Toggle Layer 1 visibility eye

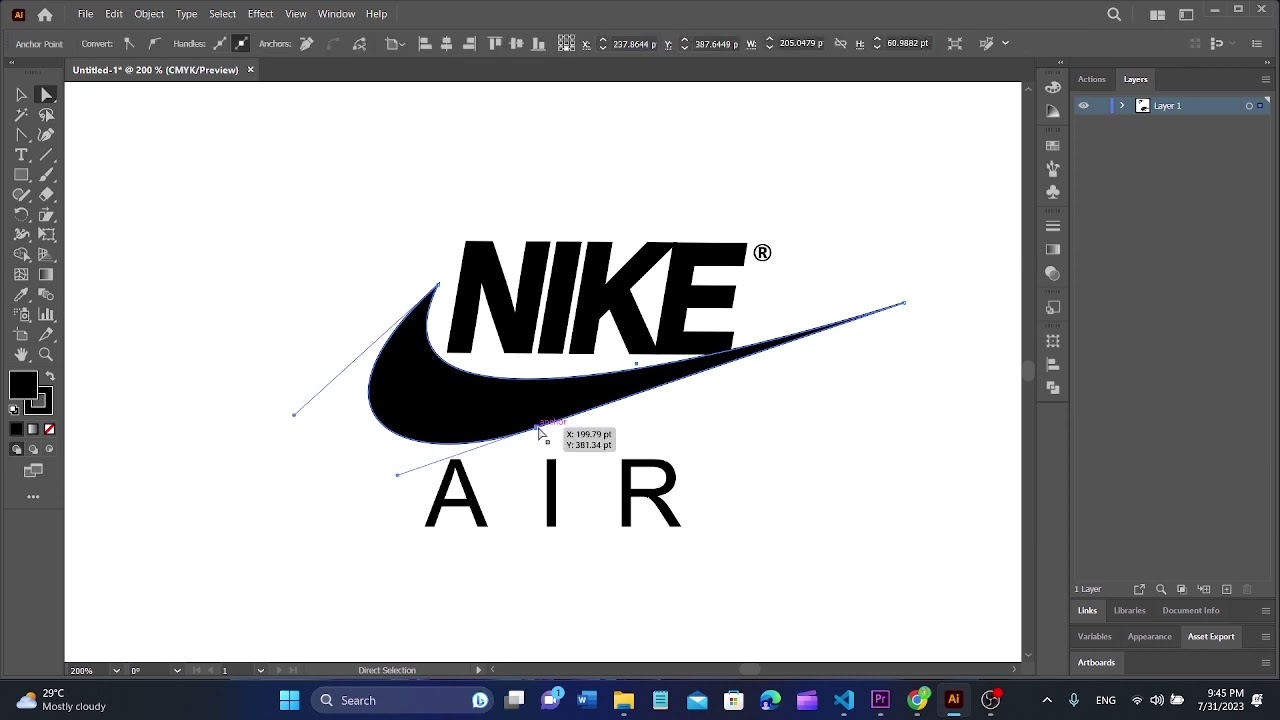(1083, 105)
